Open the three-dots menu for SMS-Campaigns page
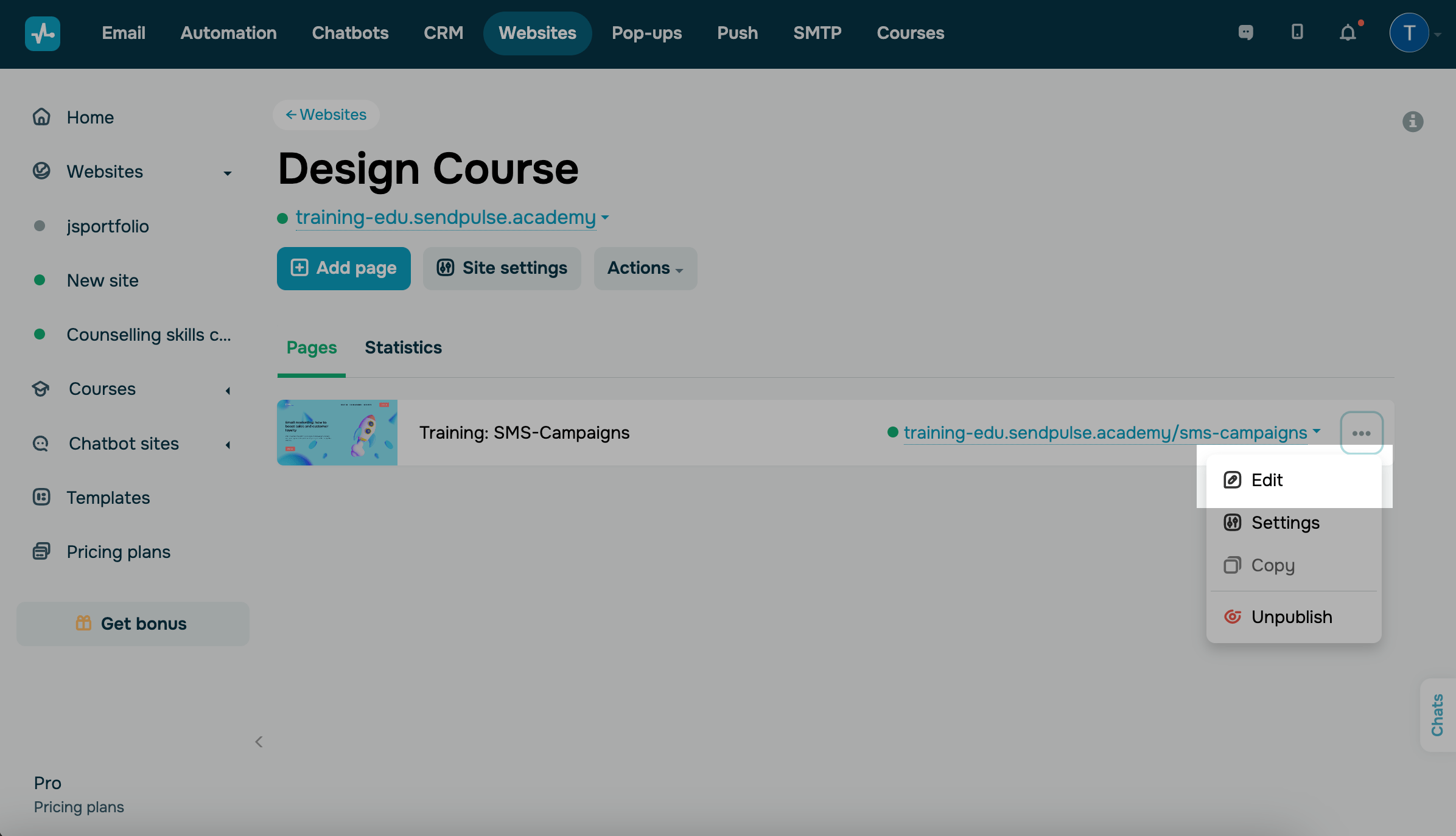1456x836 pixels. point(1361,433)
